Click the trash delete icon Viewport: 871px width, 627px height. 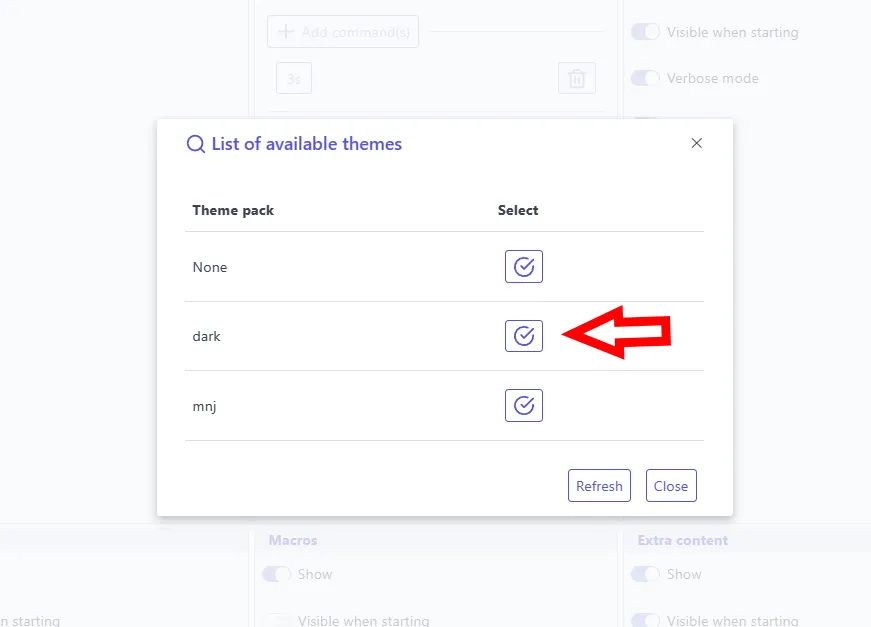577,78
